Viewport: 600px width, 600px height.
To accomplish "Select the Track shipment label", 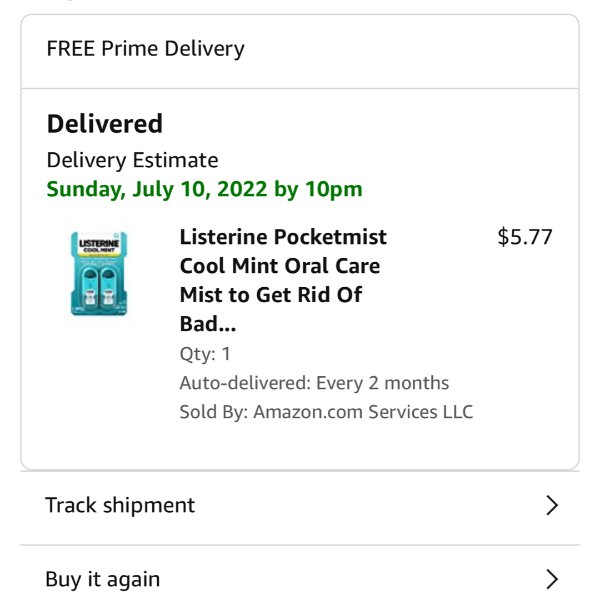I will (120, 505).
